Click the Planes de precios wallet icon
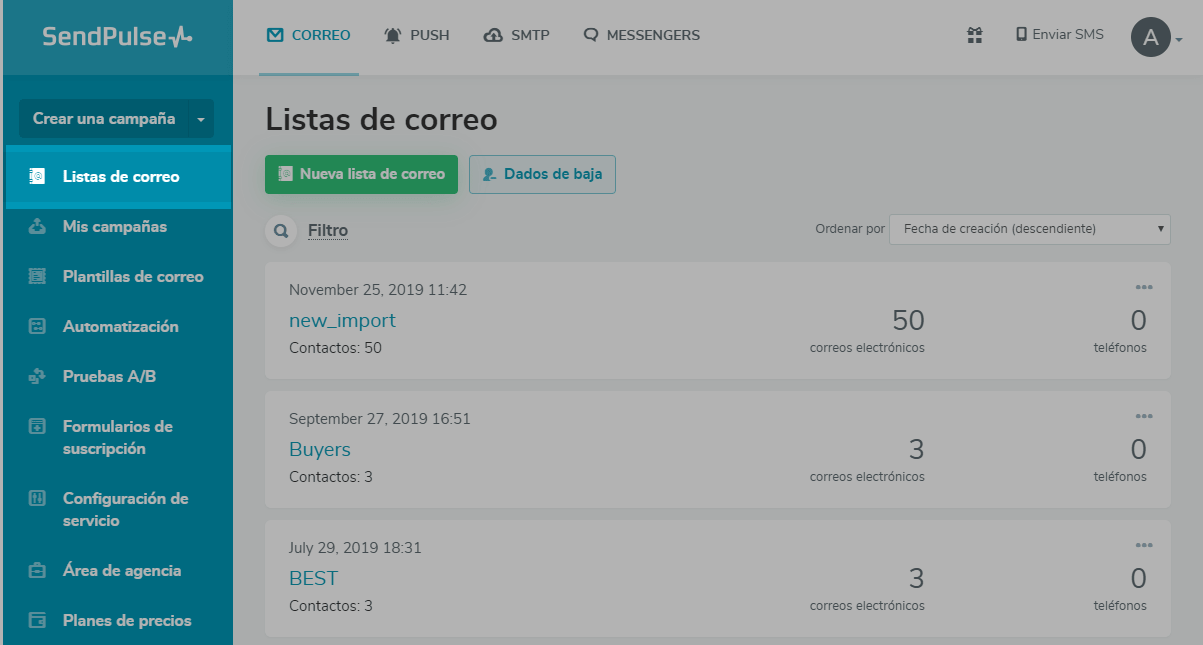The height and width of the screenshot is (645, 1203). (x=37, y=620)
